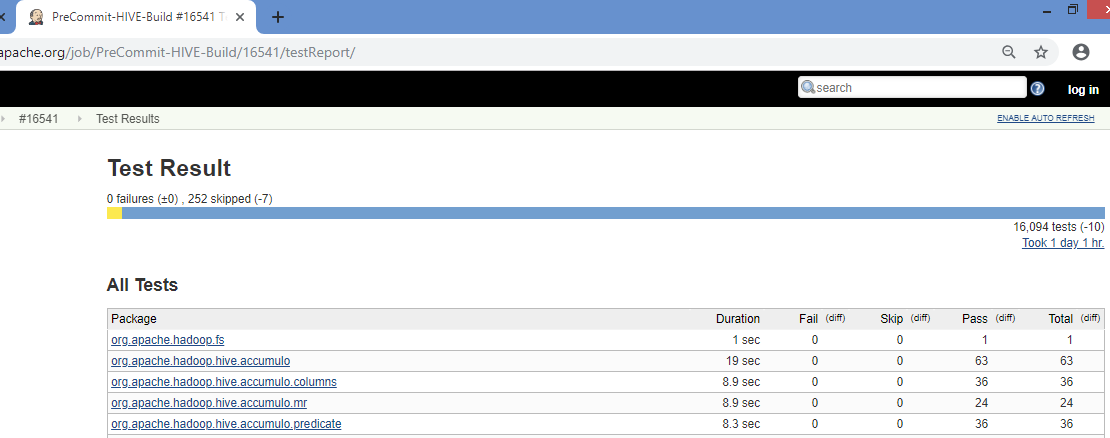Select the PreCommit-HIVE-Build #16541 tab
The width and height of the screenshot is (1110, 438).
[135, 18]
